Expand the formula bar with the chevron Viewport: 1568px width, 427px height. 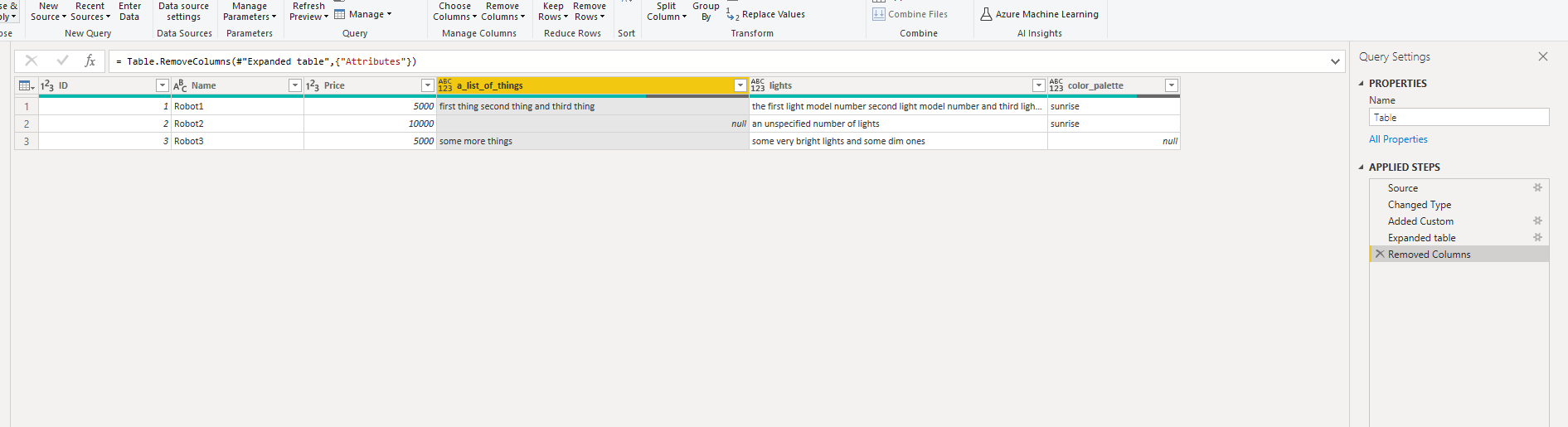click(x=1335, y=61)
